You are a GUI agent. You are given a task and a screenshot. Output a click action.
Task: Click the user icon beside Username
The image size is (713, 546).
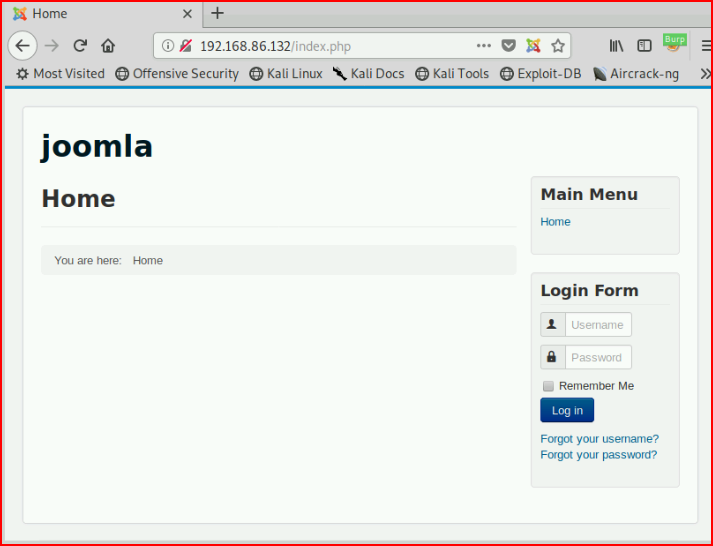pyautogui.click(x=552, y=325)
